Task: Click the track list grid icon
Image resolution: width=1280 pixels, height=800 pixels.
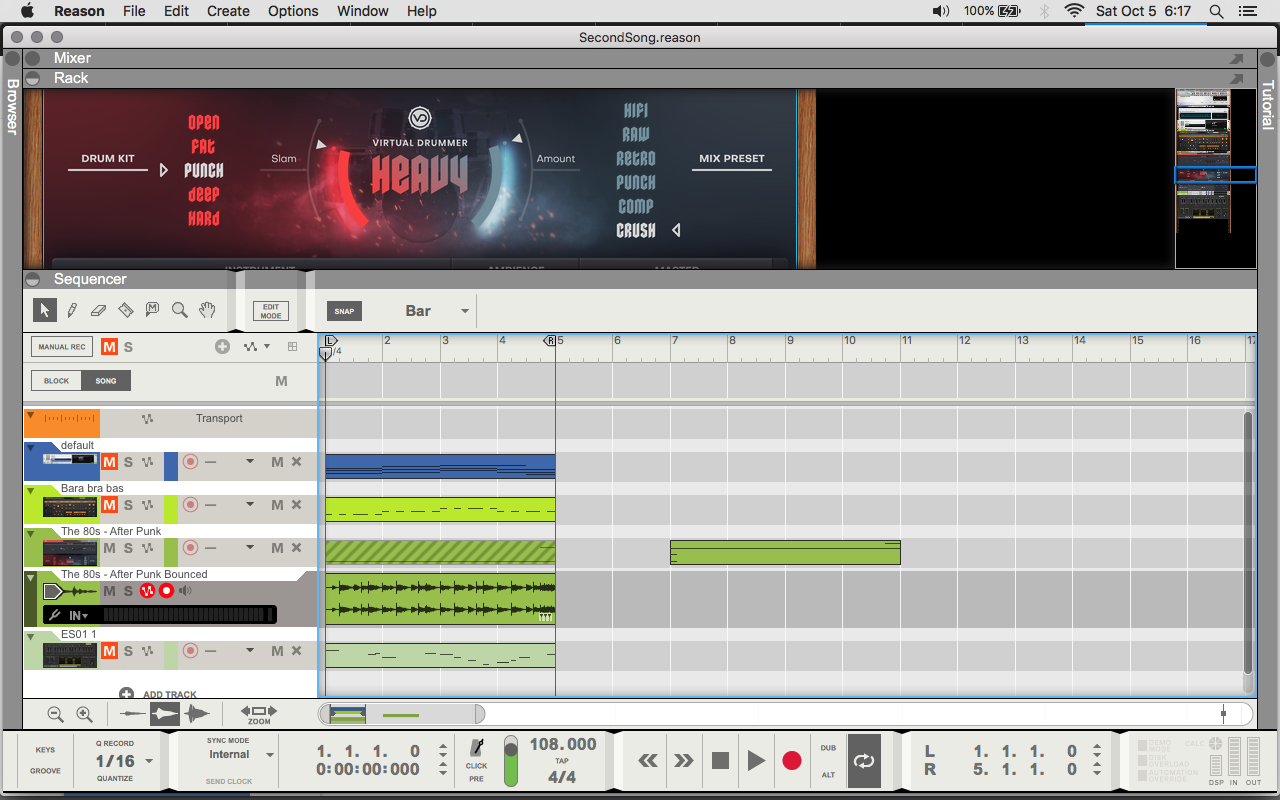Action: coord(292,347)
